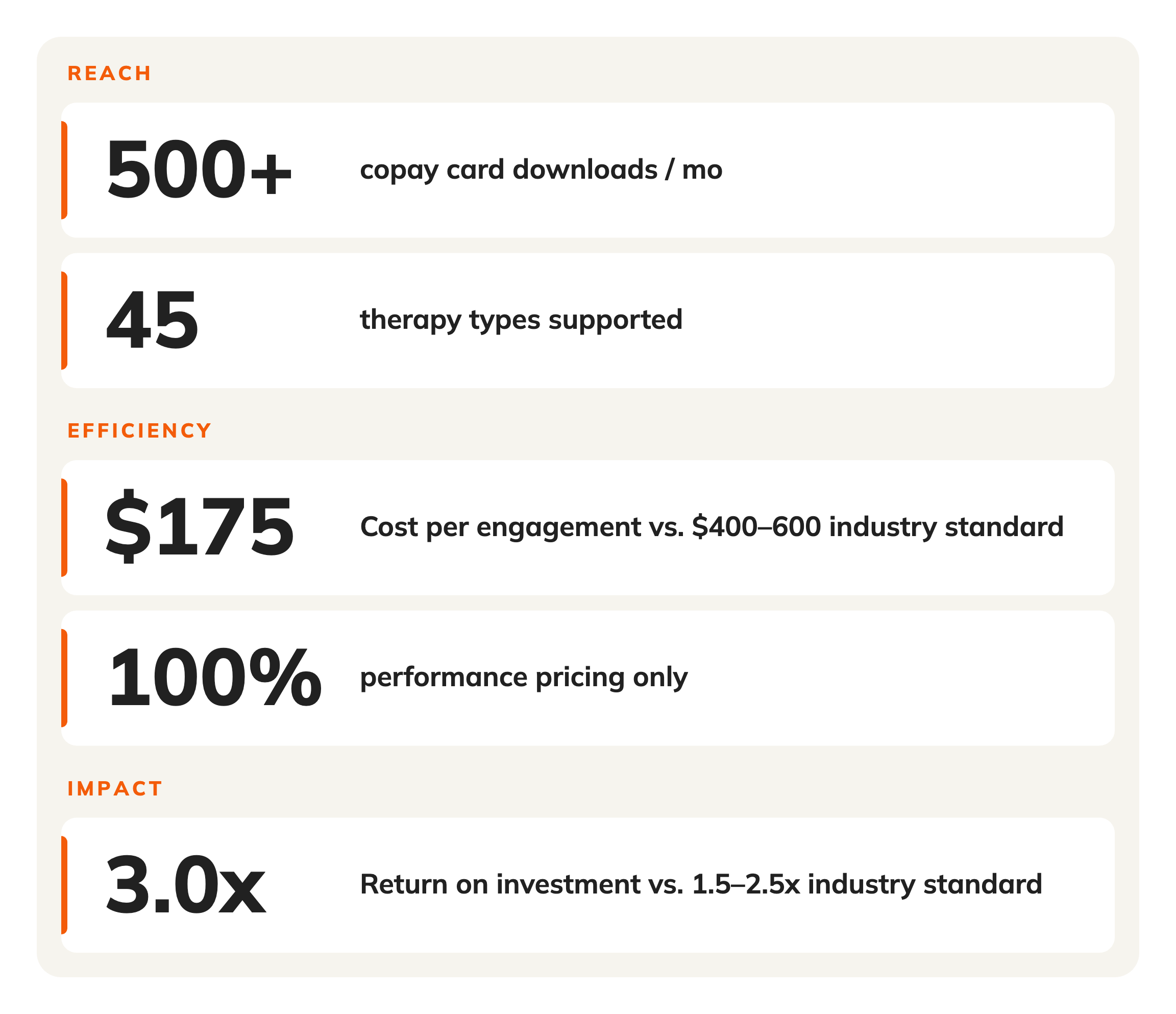The width and height of the screenshot is (1176, 1014).
Task: Select the 45 statistic number
Action: pos(152,320)
